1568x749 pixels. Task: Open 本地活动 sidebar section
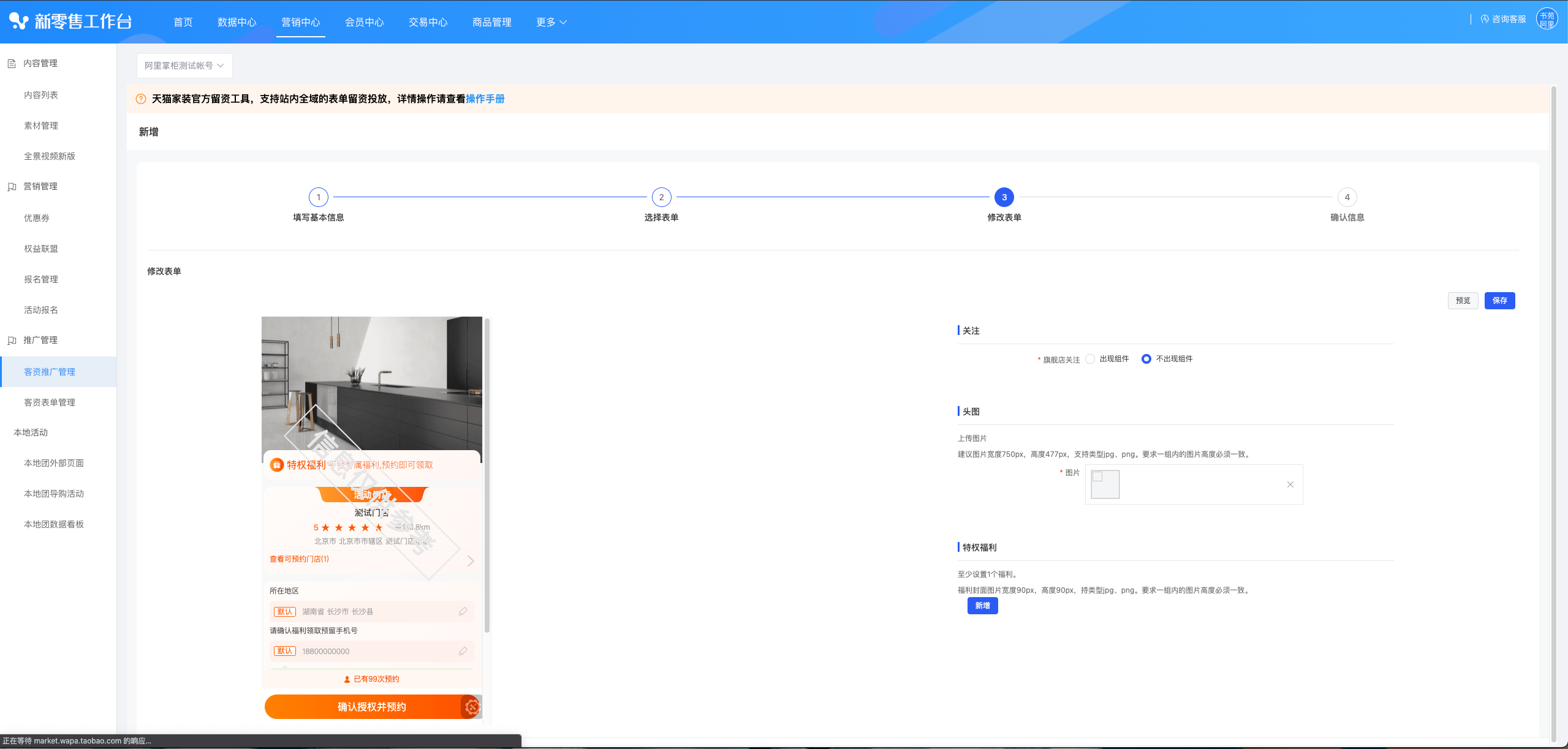31,432
